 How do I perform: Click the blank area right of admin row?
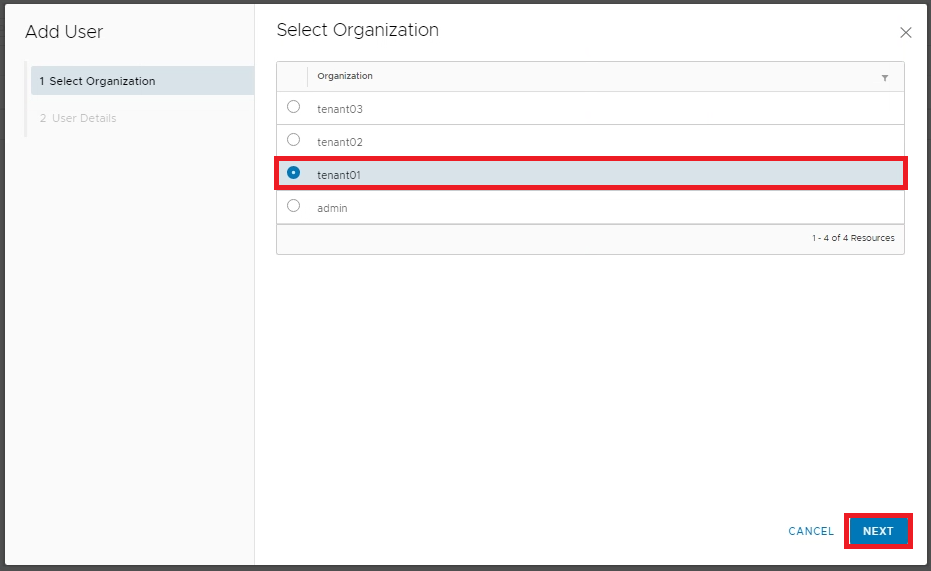[x=620, y=207]
